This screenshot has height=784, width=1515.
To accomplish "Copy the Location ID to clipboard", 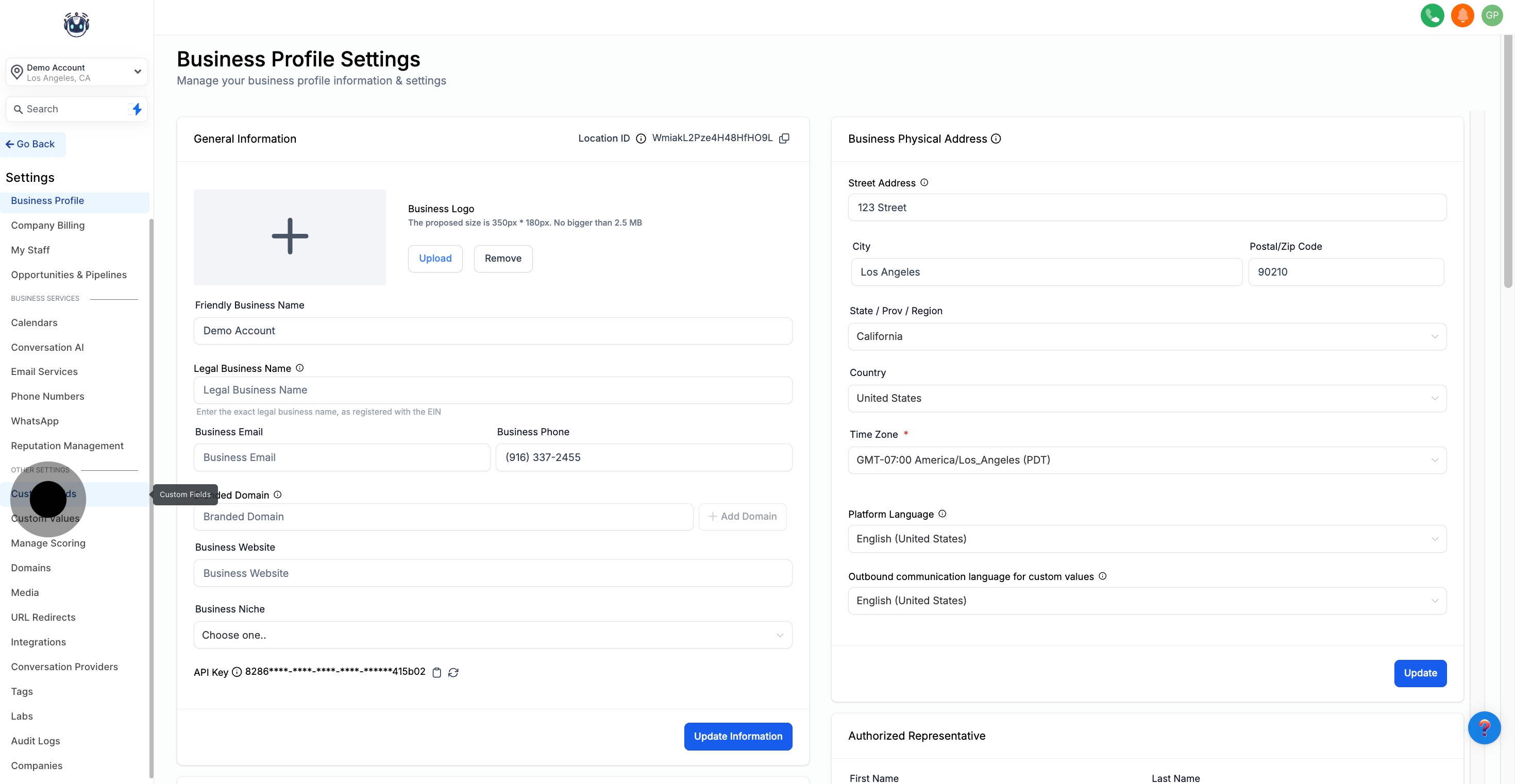I will (784, 138).
